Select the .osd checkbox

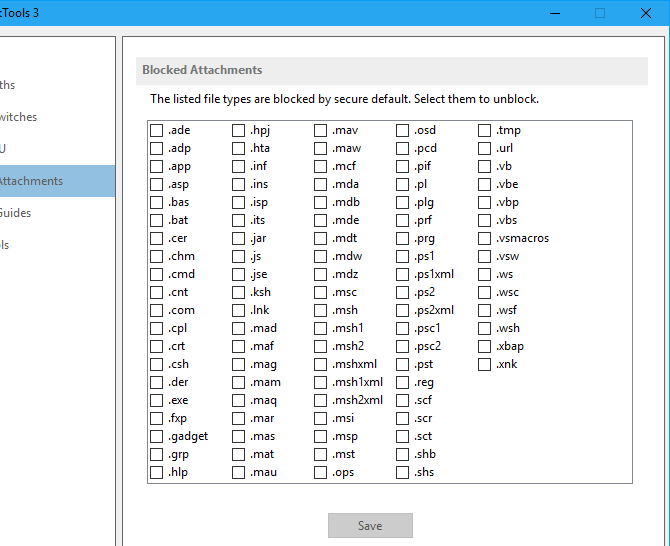tap(403, 130)
